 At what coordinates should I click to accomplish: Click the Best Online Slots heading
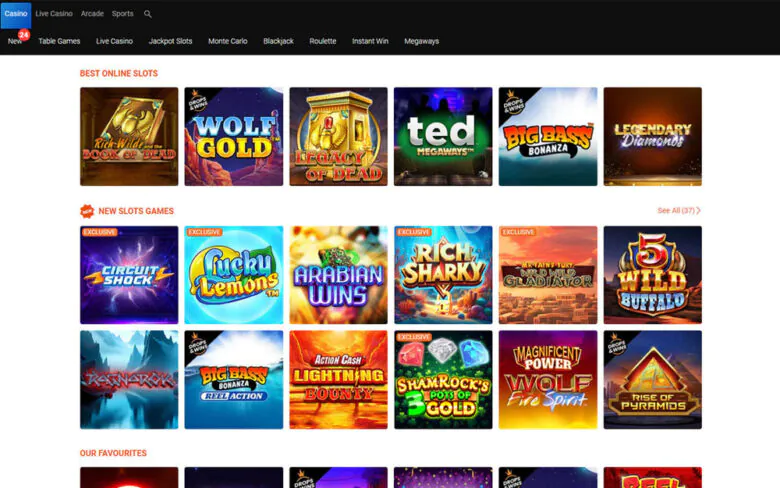pos(119,73)
